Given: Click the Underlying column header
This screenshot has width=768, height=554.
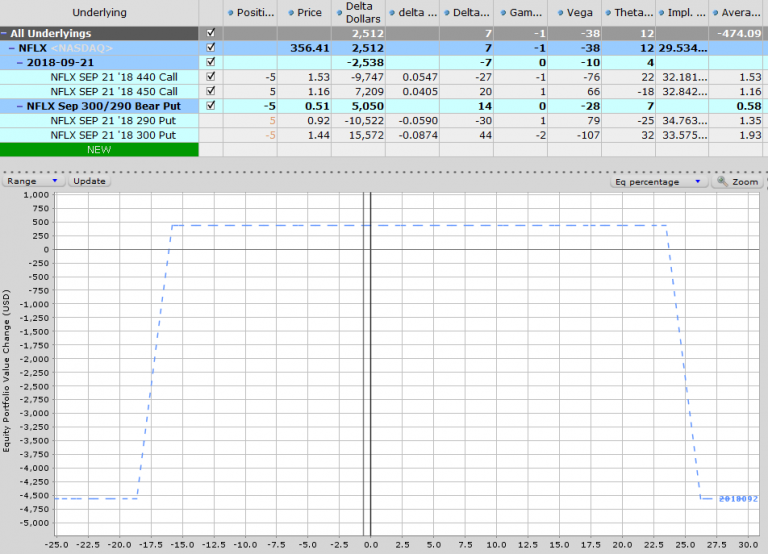Looking at the screenshot, I should pos(99,13).
